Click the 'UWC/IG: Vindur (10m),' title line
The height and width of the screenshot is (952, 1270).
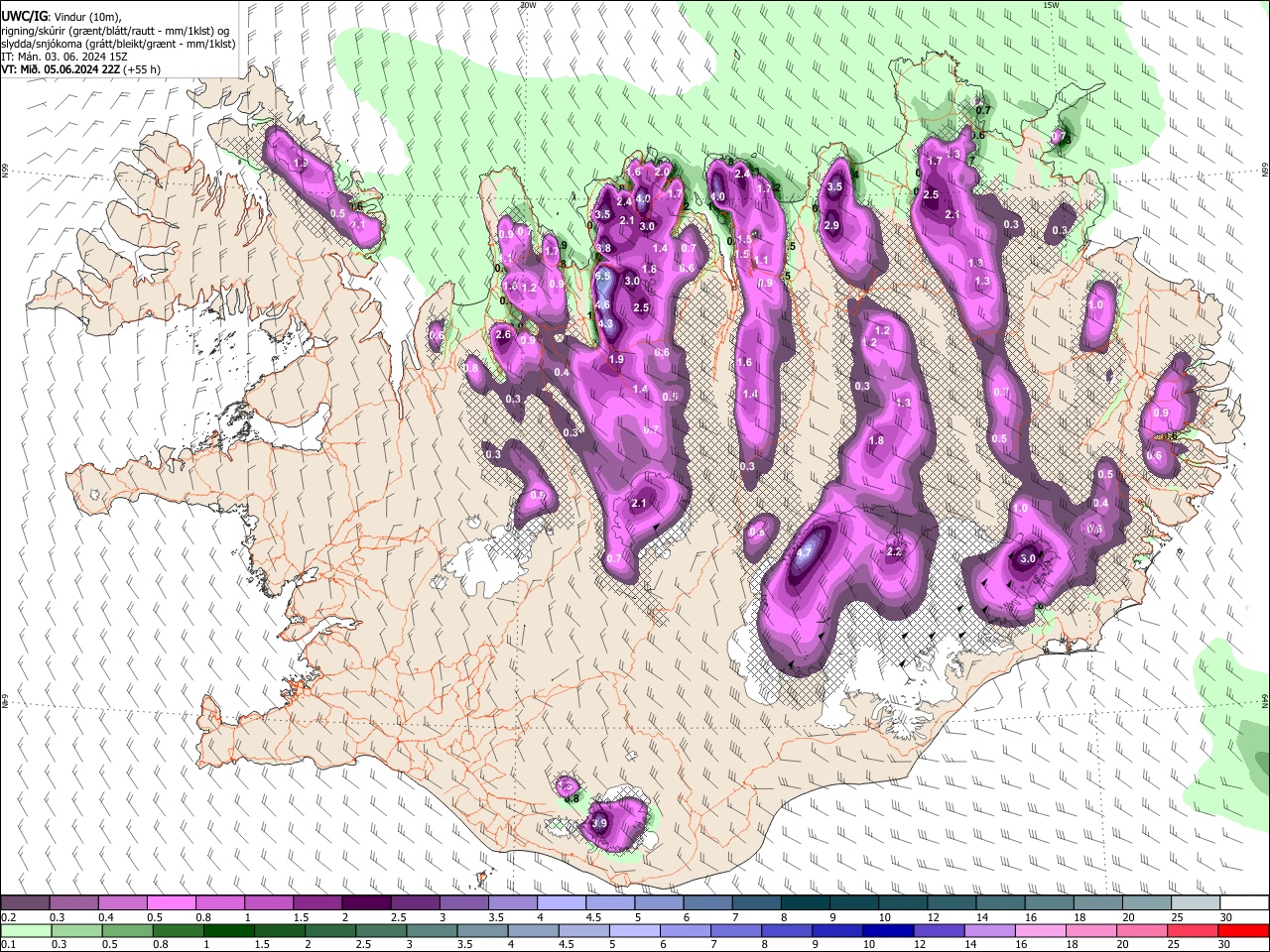pos(61,17)
